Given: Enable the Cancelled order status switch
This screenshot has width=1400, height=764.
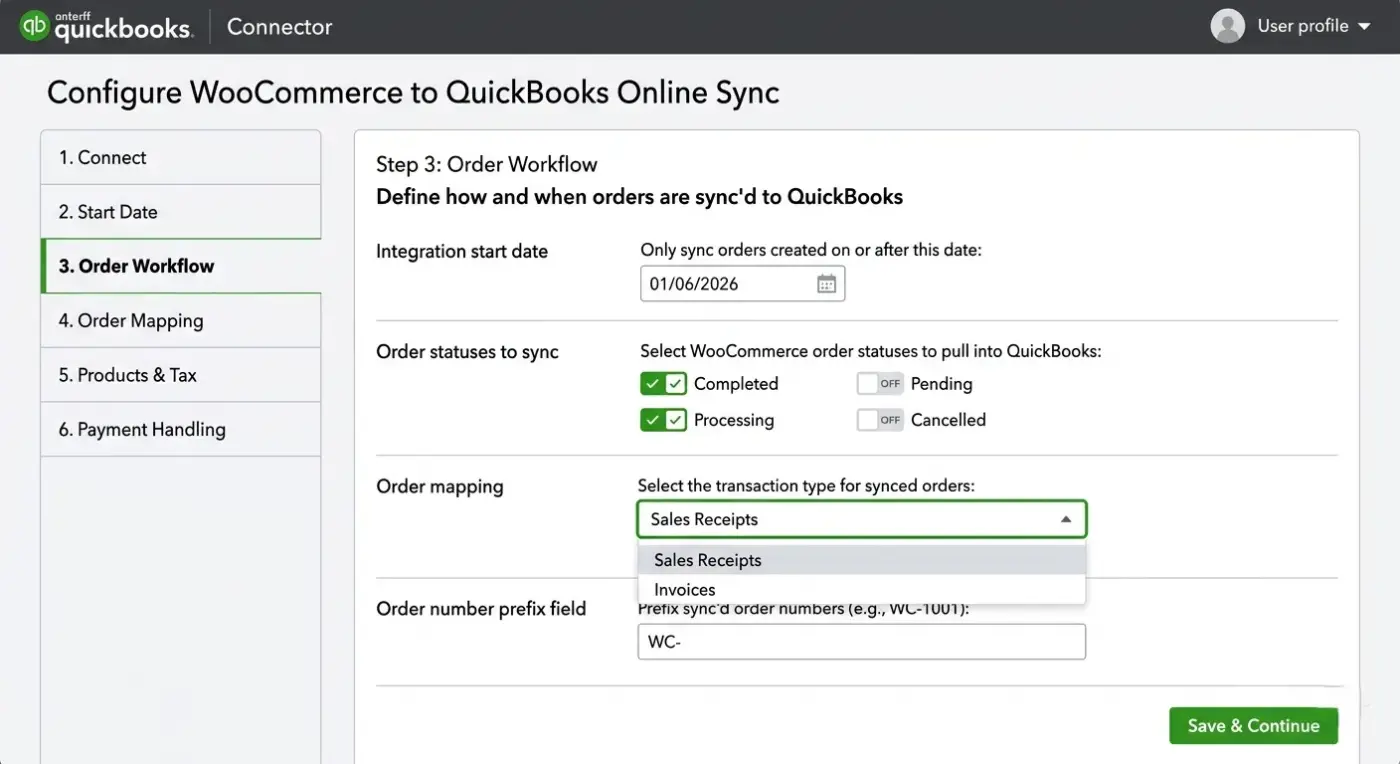Looking at the screenshot, I should click(880, 420).
